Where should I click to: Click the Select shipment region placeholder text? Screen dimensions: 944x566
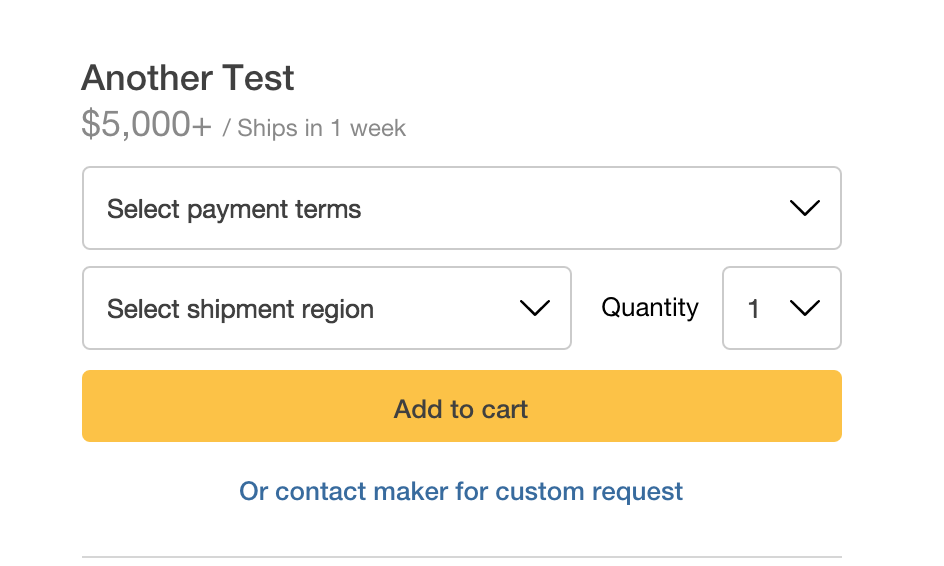[x=240, y=309]
